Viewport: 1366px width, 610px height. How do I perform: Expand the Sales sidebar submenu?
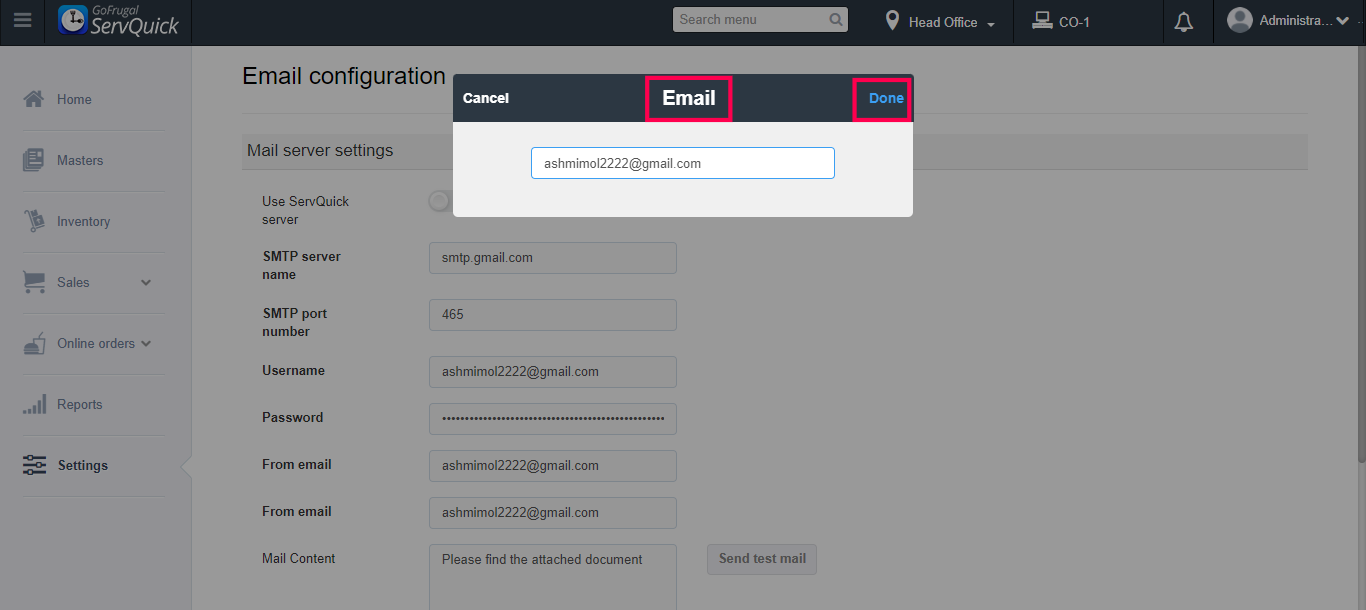(x=146, y=283)
